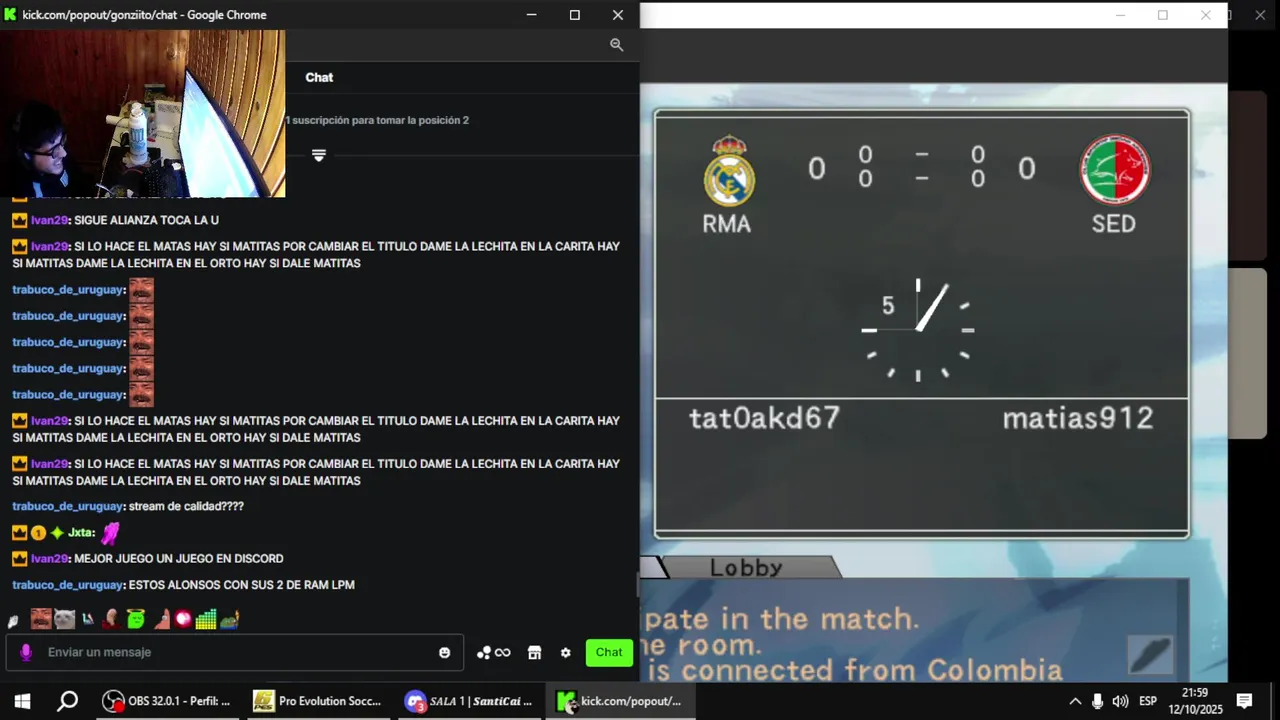Click the webcam video thumbnail
Viewport: 1280px width, 720px height.
[x=142, y=113]
